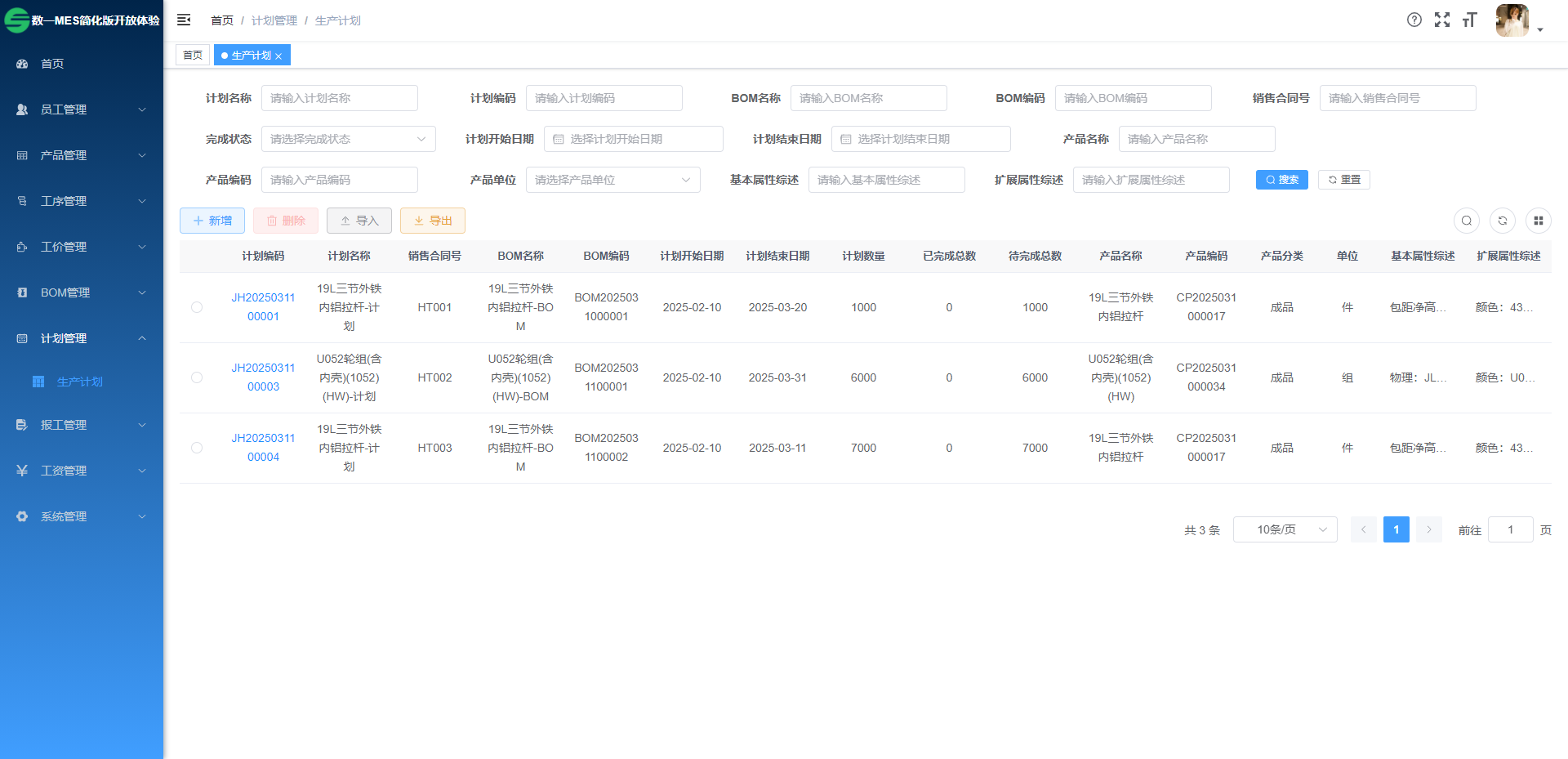Open the help question mark icon
This screenshot has height=759, width=1568.
[1414, 20]
